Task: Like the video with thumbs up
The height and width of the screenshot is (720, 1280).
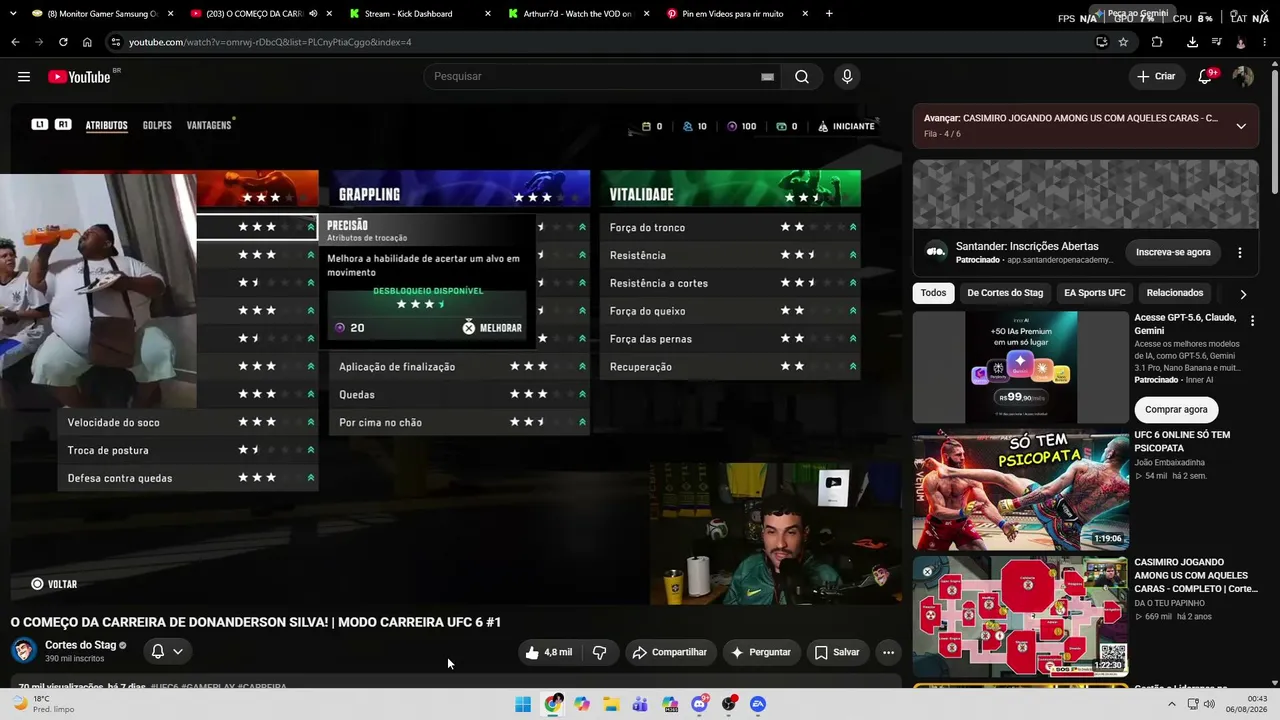Action: [x=548, y=652]
